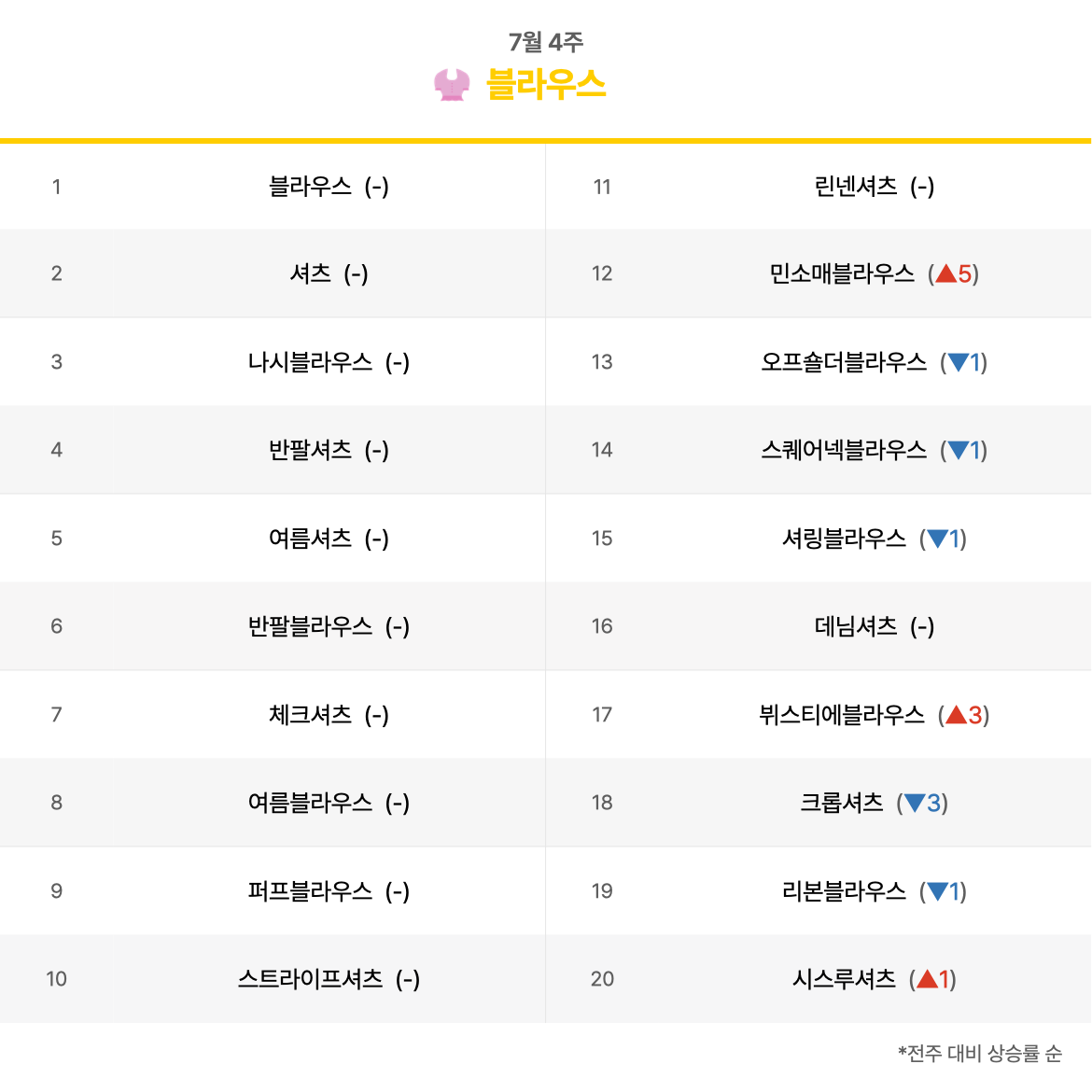
Task: Click the blue down arrow beside 스퀘어넥블라우스
Action: pyautogui.click(x=959, y=450)
